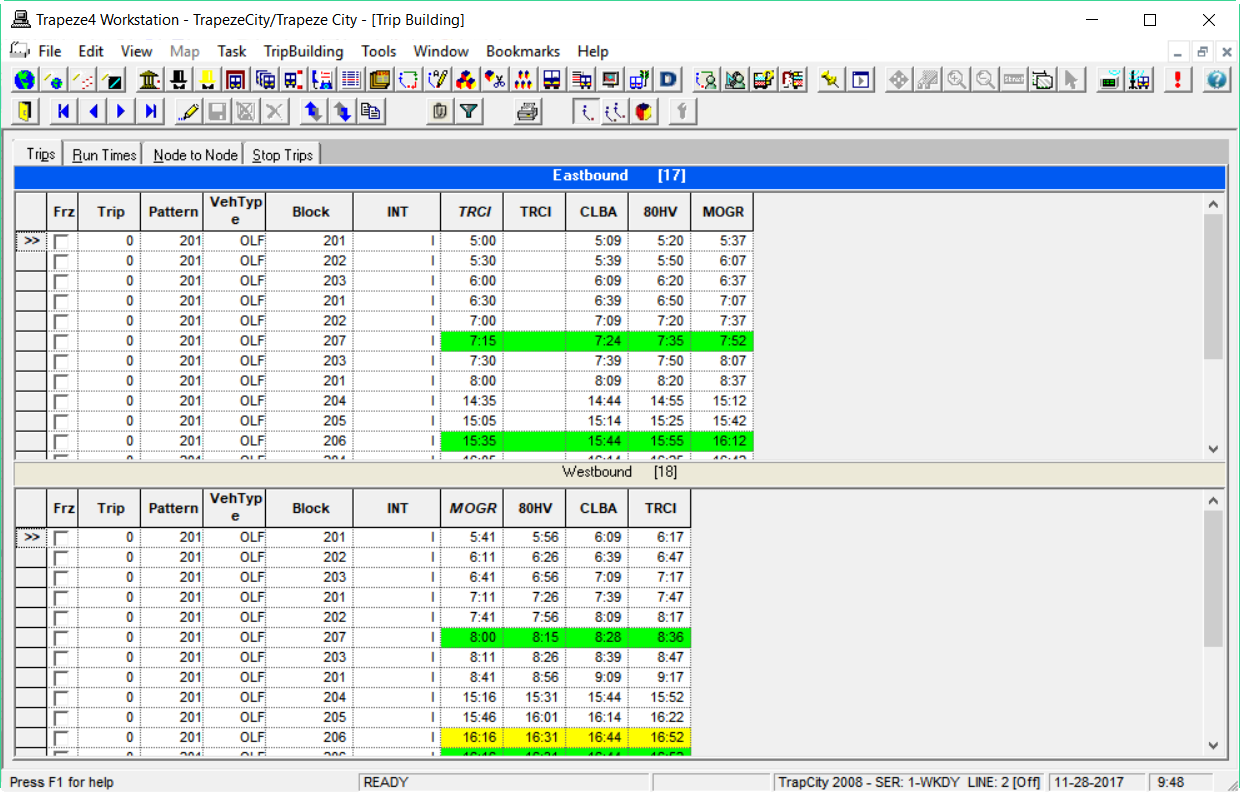The width and height of the screenshot is (1240, 792).
Task: Click the copy records icon
Action: click(370, 111)
